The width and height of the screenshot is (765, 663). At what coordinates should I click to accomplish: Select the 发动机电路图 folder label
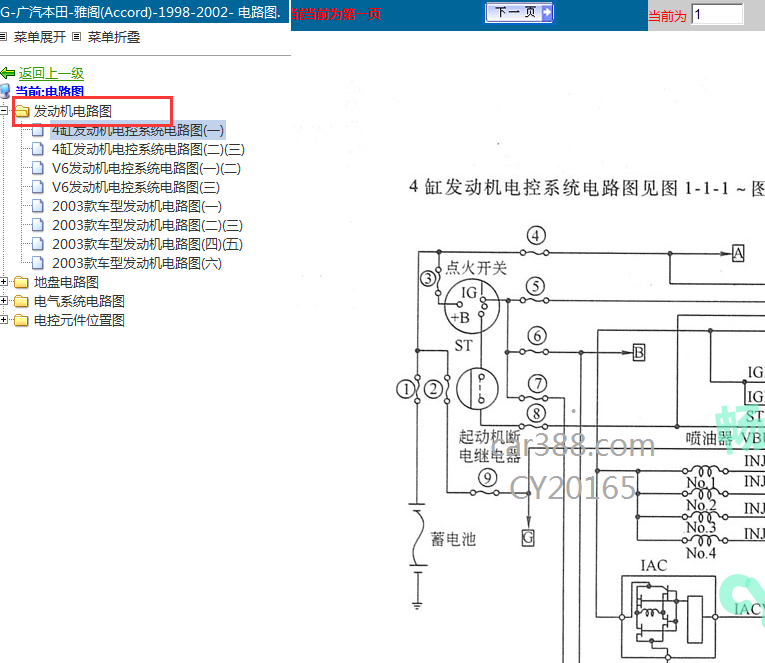73,111
